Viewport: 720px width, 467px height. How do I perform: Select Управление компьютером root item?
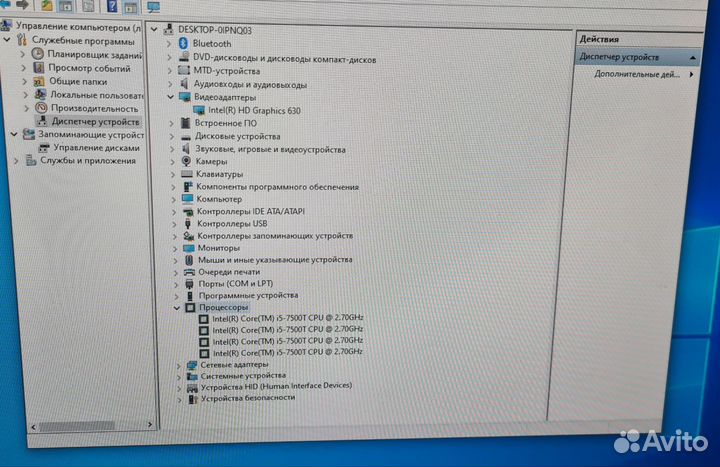pos(78,27)
